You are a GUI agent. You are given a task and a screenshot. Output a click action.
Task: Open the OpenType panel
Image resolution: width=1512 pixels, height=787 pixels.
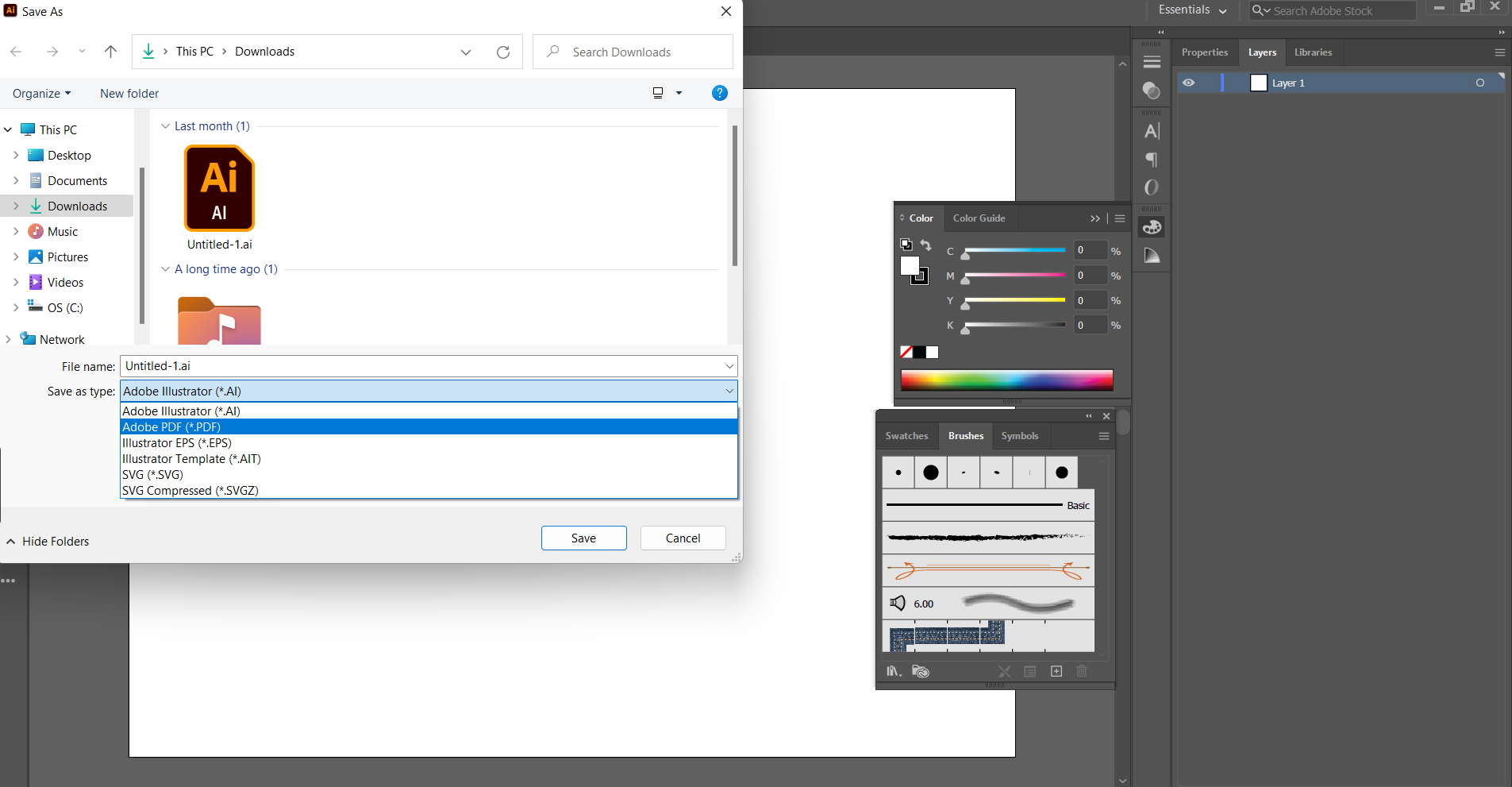coord(1152,187)
